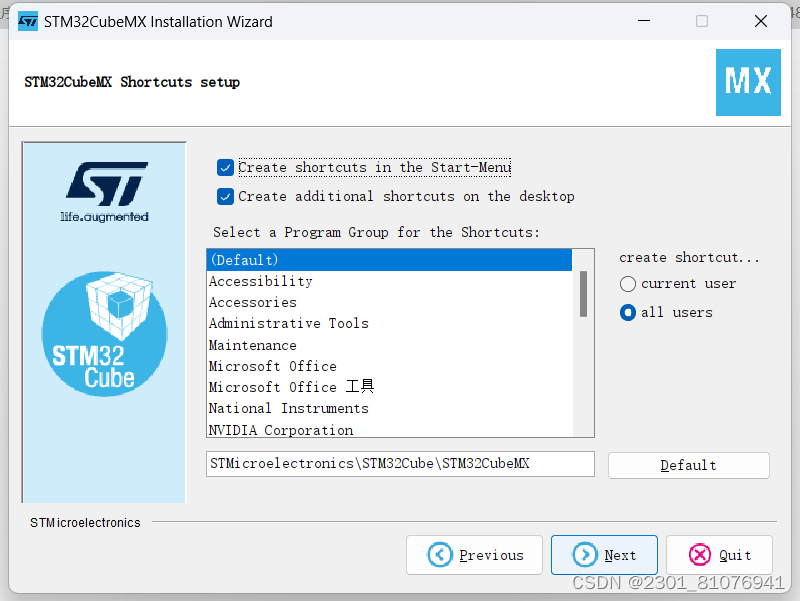Image resolution: width=800 pixels, height=601 pixels.
Task: Select Microsoft Office 工具 program group
Action: (x=390, y=387)
